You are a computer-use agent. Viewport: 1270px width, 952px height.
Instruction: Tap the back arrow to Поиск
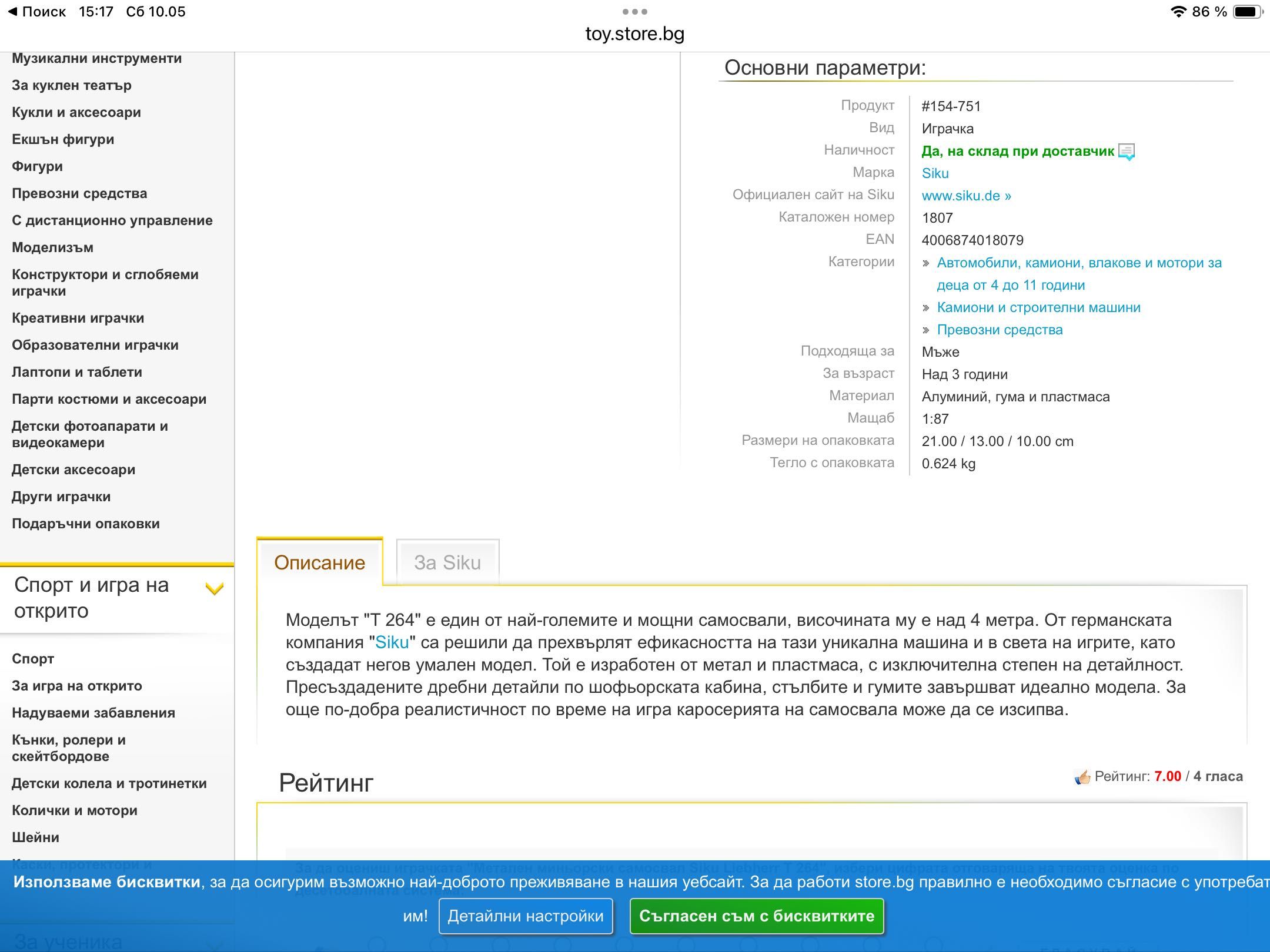(36, 12)
